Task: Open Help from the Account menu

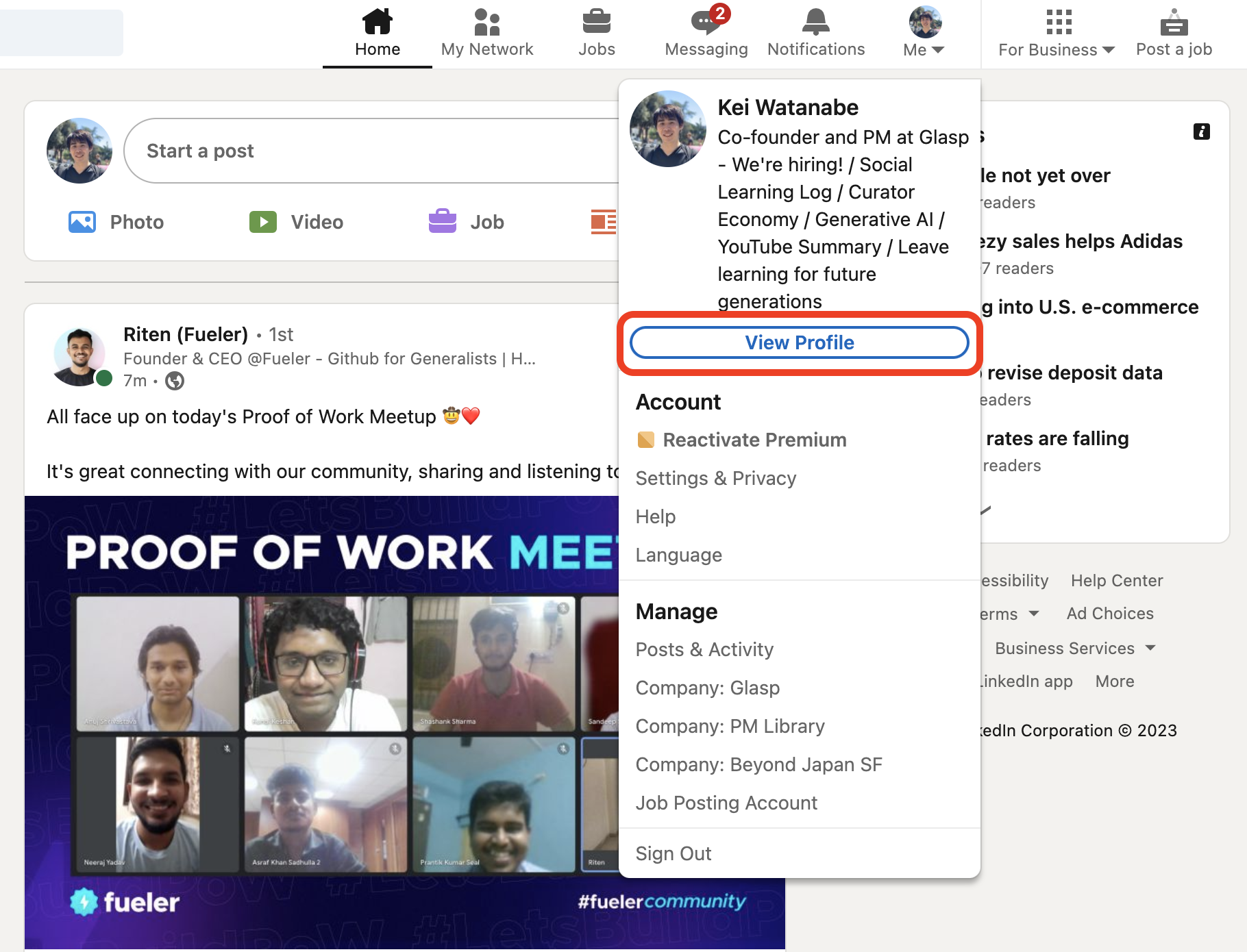Action: [x=656, y=516]
